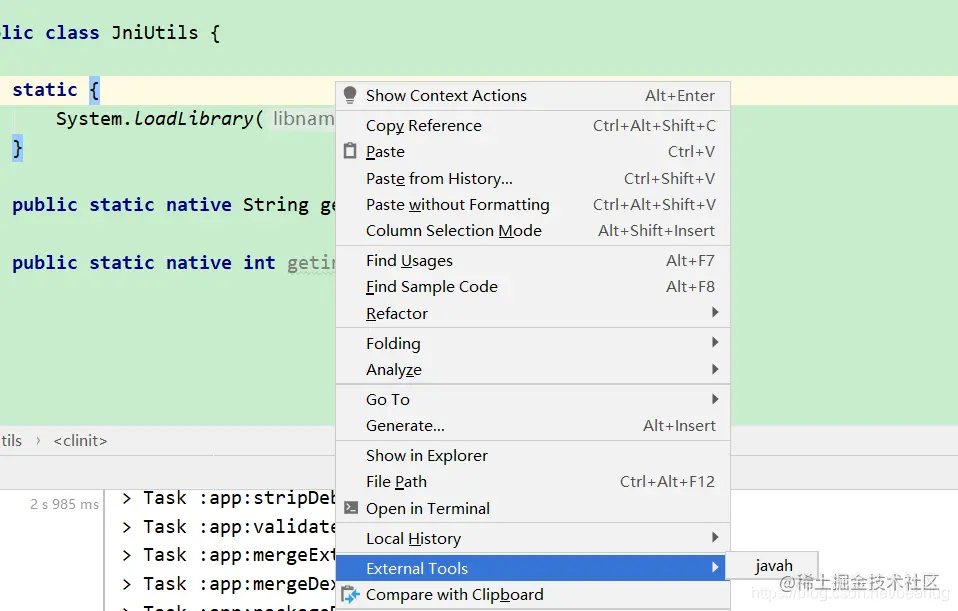The width and height of the screenshot is (958, 611).
Task: Click the loadLibrary method call in code
Action: click(x=193, y=118)
